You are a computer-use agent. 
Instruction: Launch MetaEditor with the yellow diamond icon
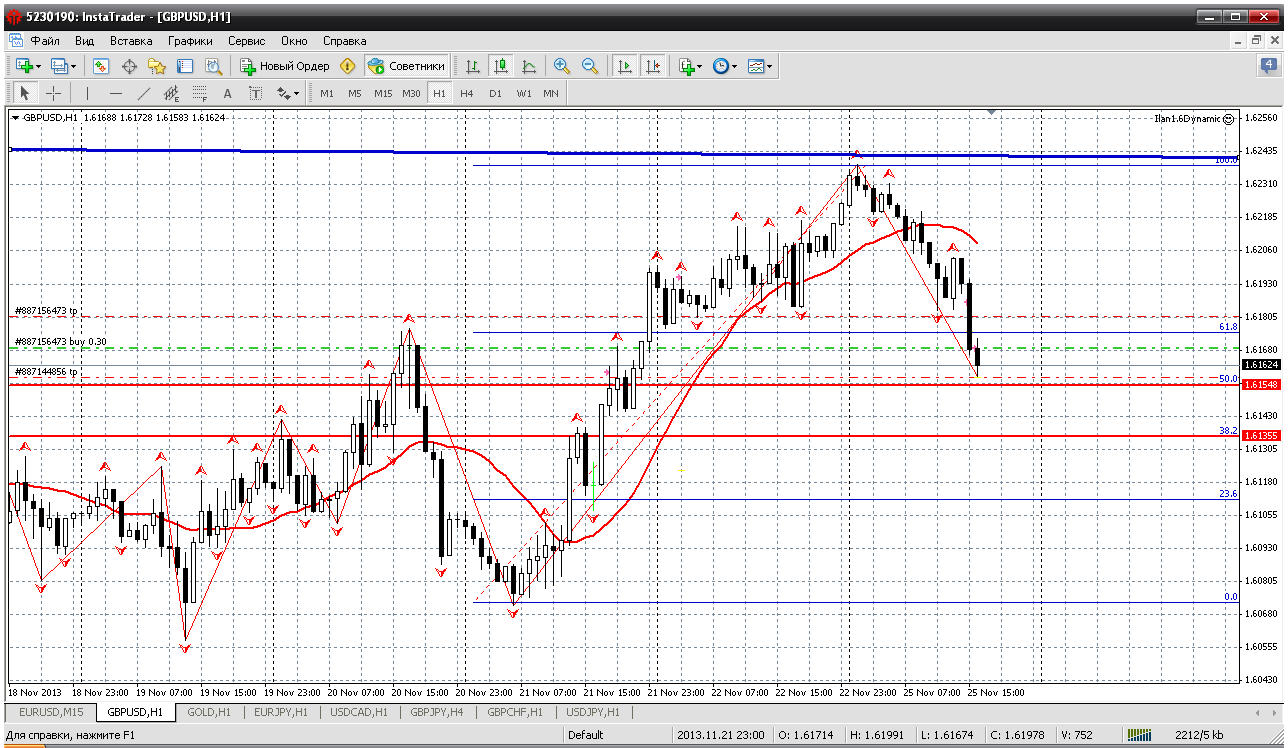pyautogui.click(x=347, y=66)
